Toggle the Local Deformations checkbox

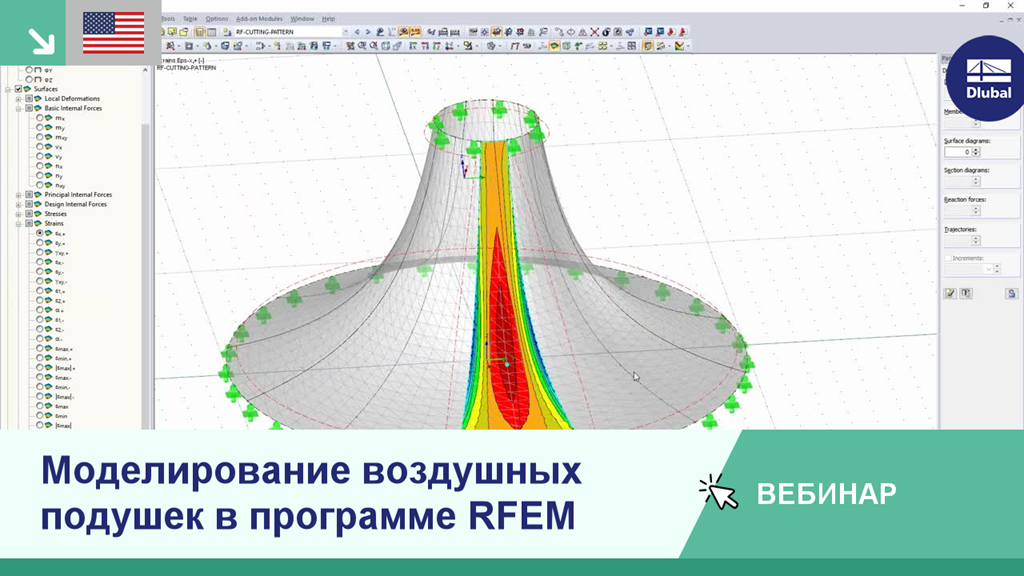click(29, 99)
